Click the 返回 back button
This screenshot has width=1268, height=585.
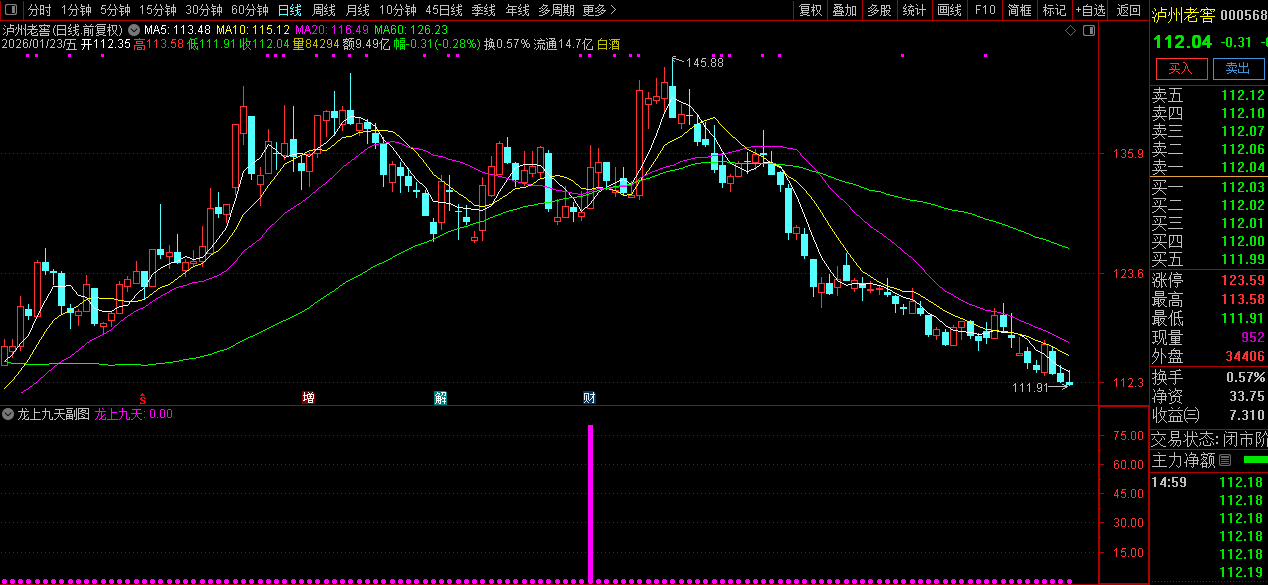point(1128,10)
